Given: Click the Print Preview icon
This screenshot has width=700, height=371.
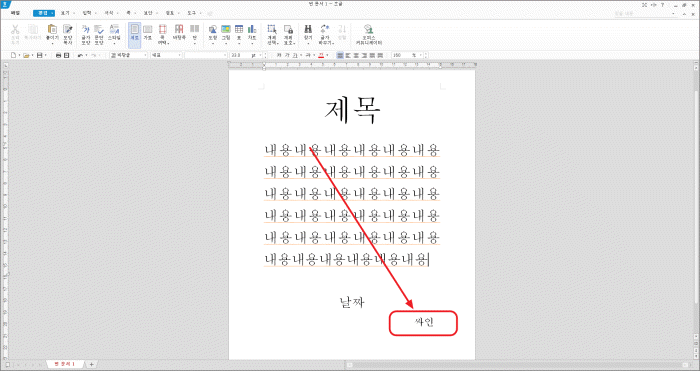Looking at the screenshot, I should (67, 55).
